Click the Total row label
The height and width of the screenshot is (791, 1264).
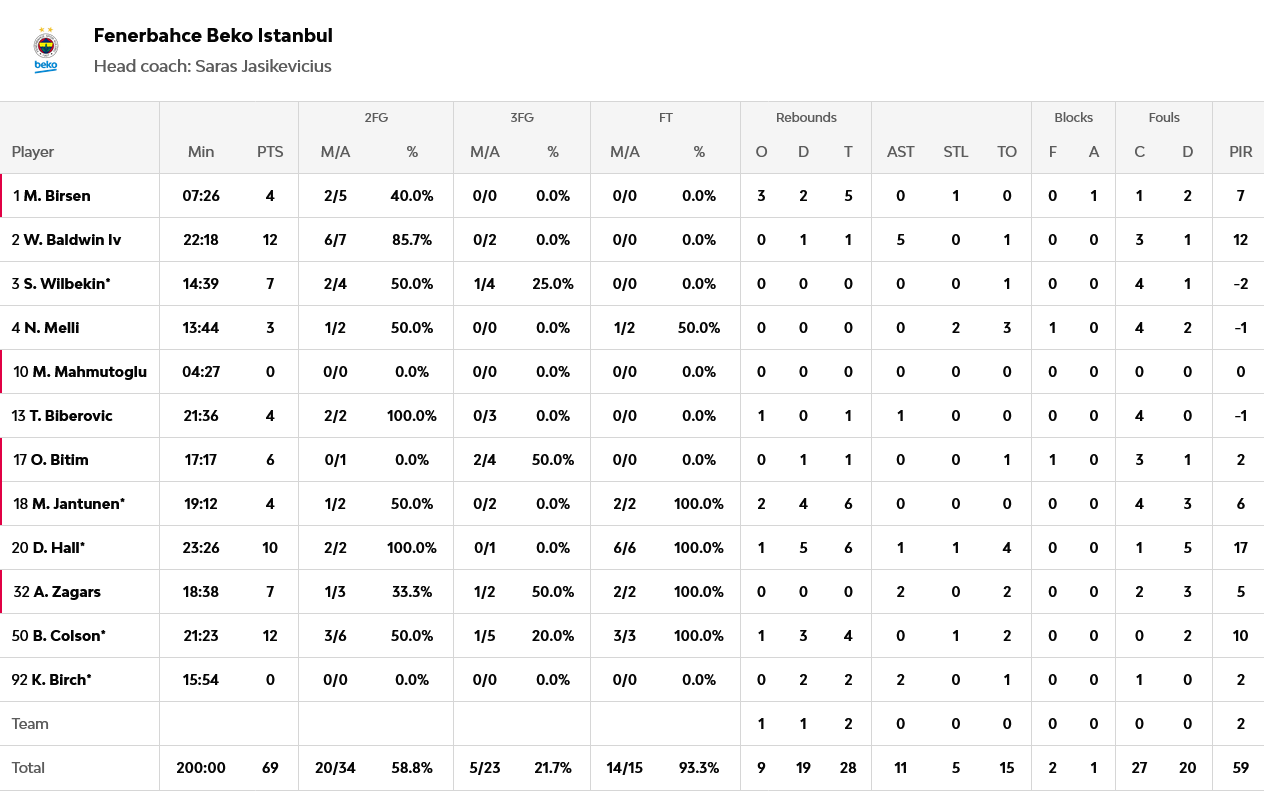point(28,768)
